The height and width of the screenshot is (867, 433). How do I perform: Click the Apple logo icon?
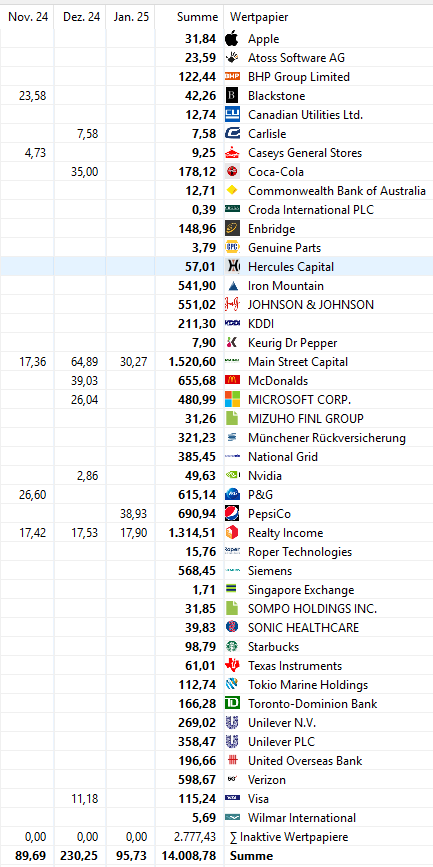(x=232, y=39)
